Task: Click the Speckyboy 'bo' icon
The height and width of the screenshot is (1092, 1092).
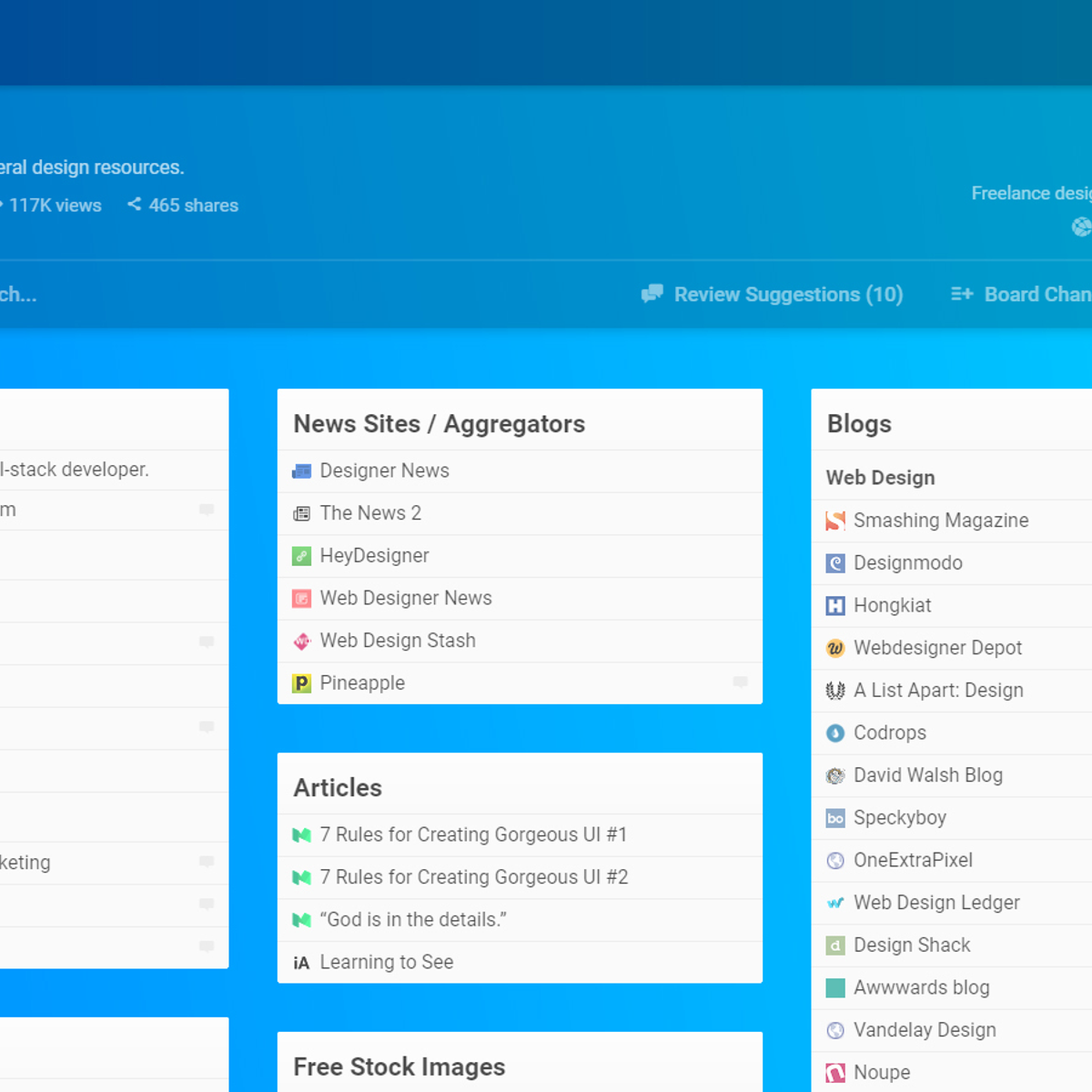Action: pyautogui.click(x=834, y=817)
